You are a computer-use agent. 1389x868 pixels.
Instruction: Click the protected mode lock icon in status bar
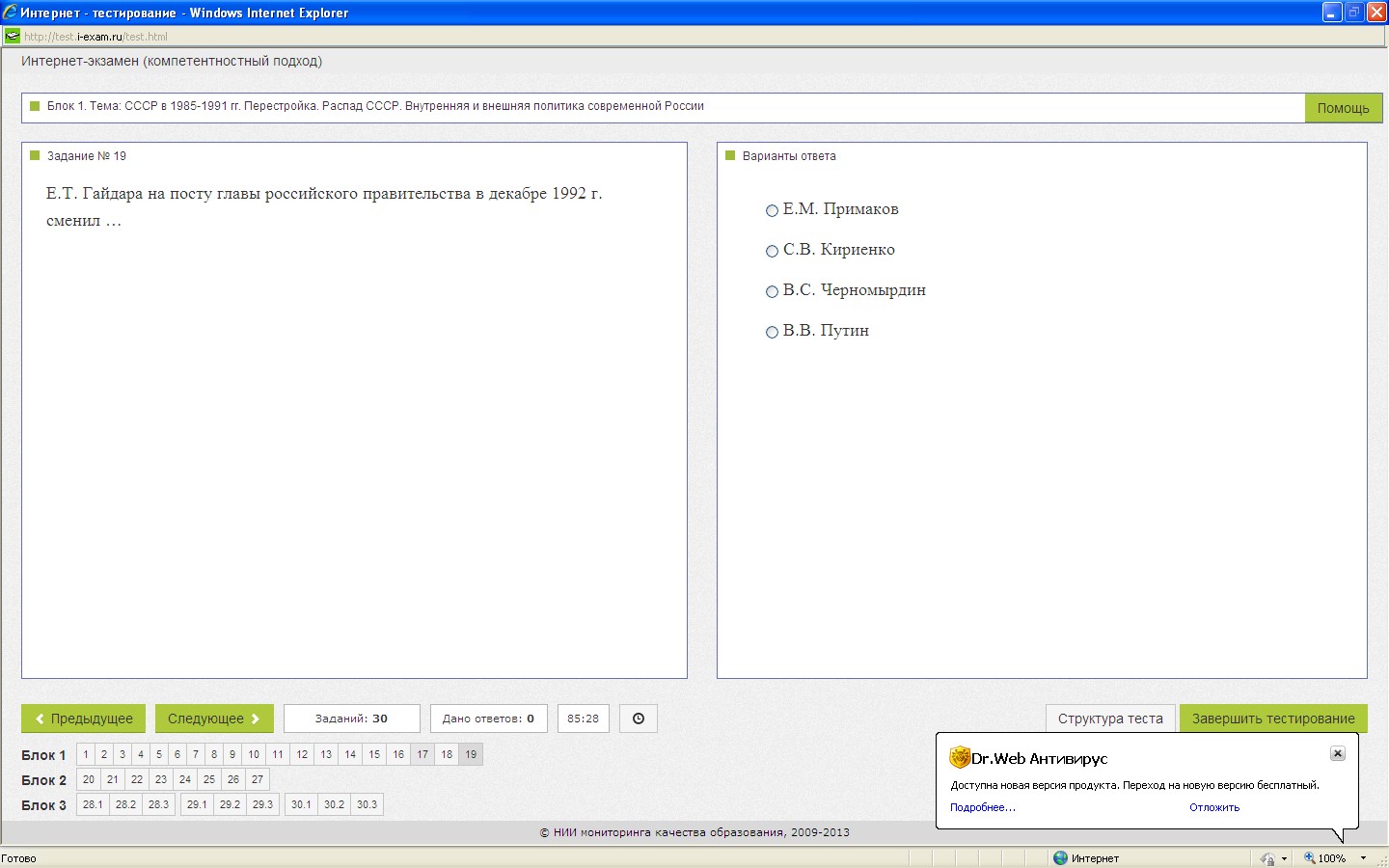click(x=1267, y=858)
